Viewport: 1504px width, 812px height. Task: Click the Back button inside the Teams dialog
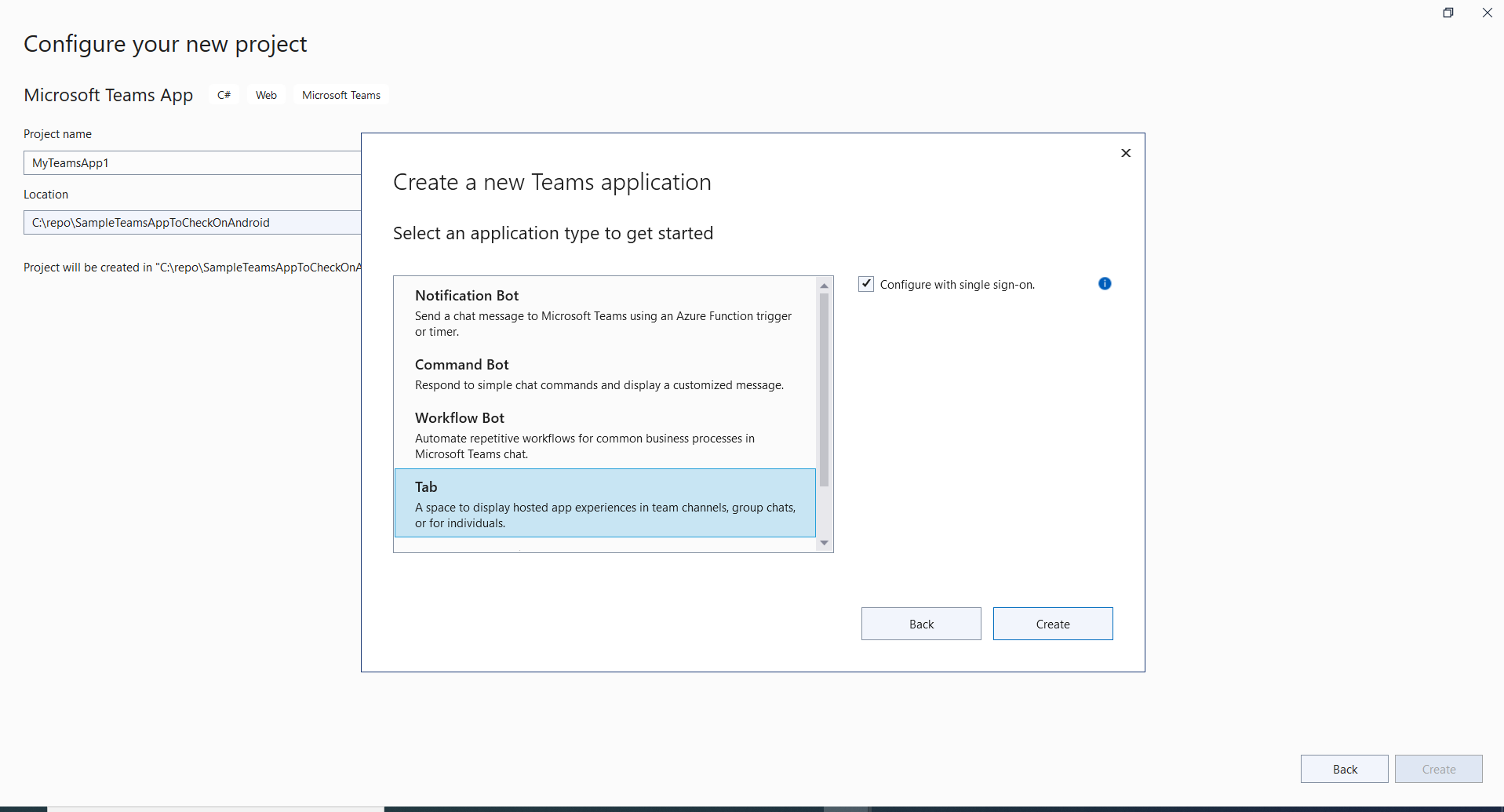click(x=920, y=623)
